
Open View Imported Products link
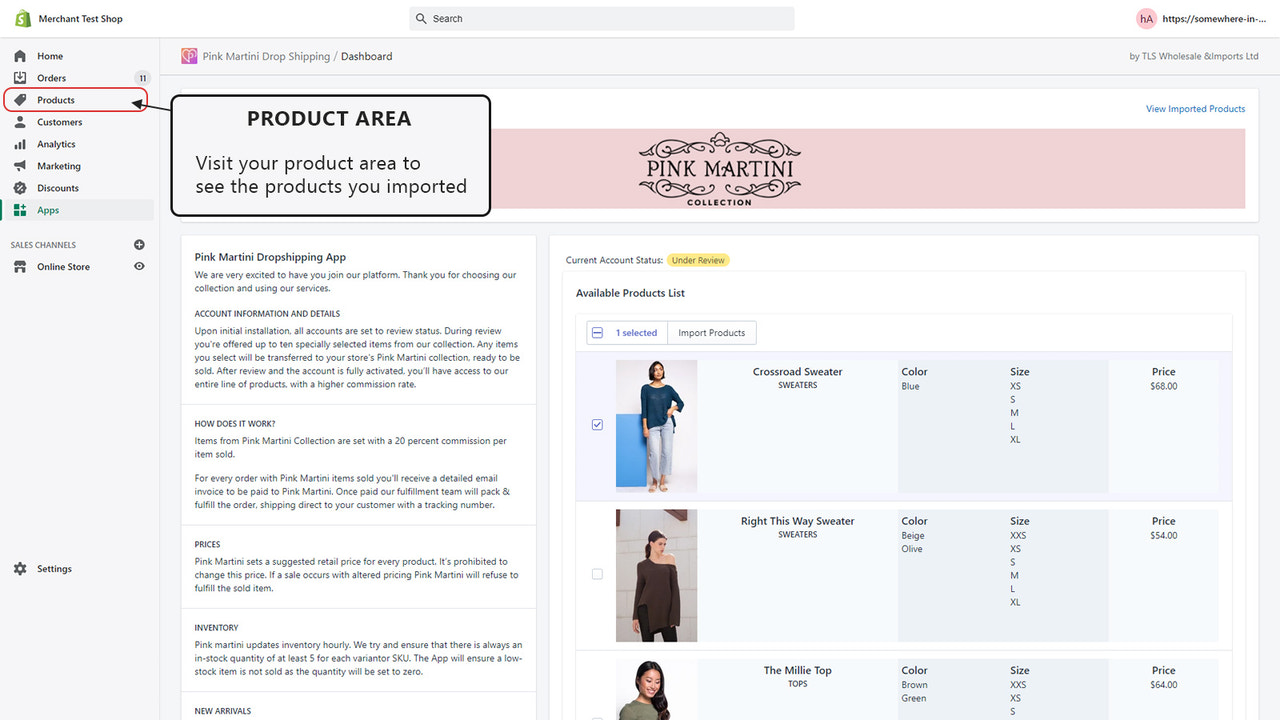tap(1195, 108)
